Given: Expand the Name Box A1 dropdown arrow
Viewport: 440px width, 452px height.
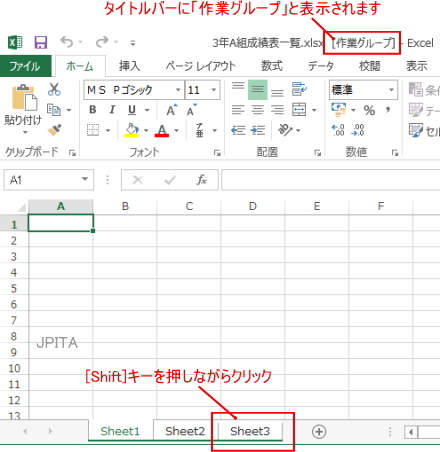Looking at the screenshot, I should coord(85,179).
